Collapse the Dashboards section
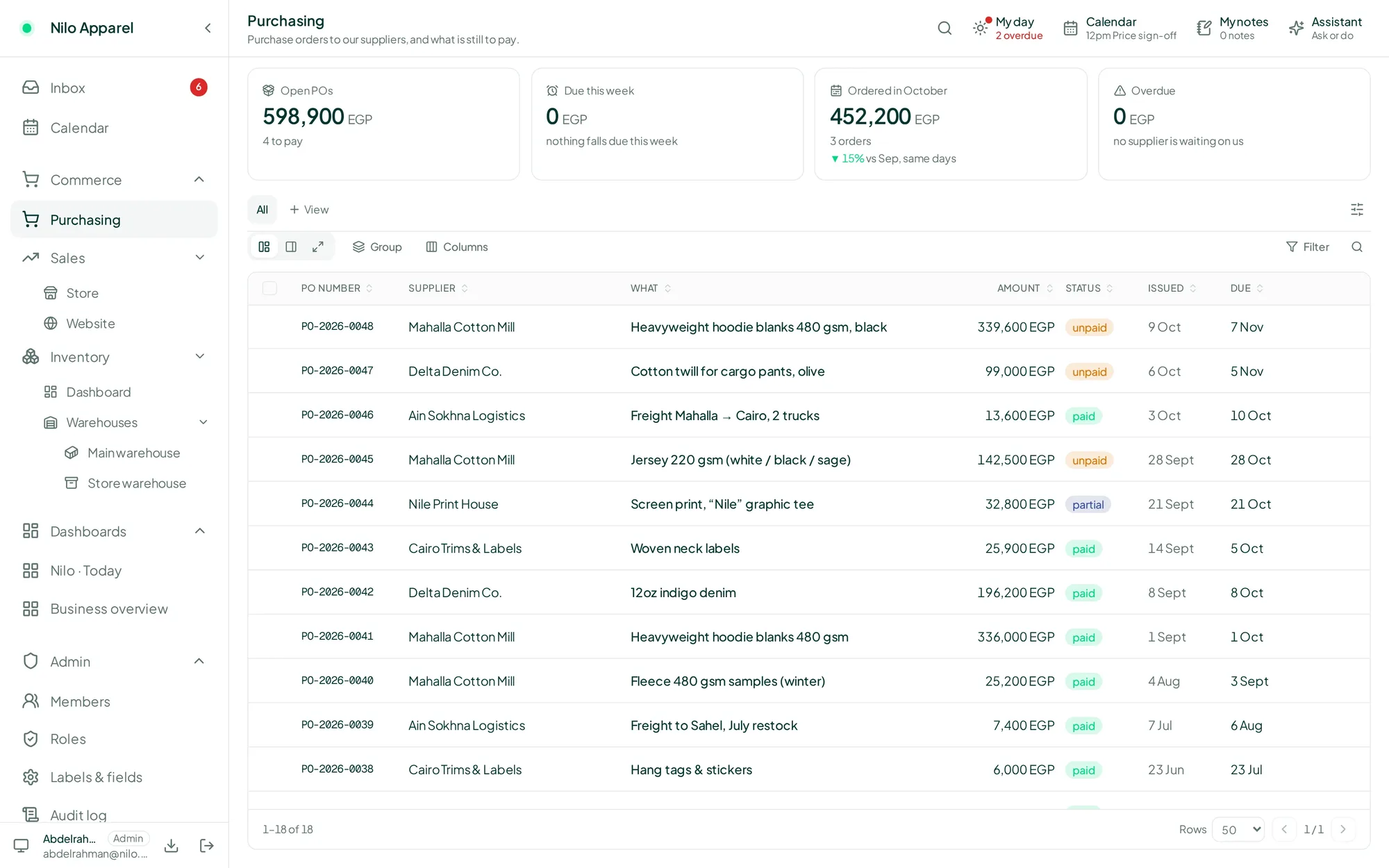 199,531
